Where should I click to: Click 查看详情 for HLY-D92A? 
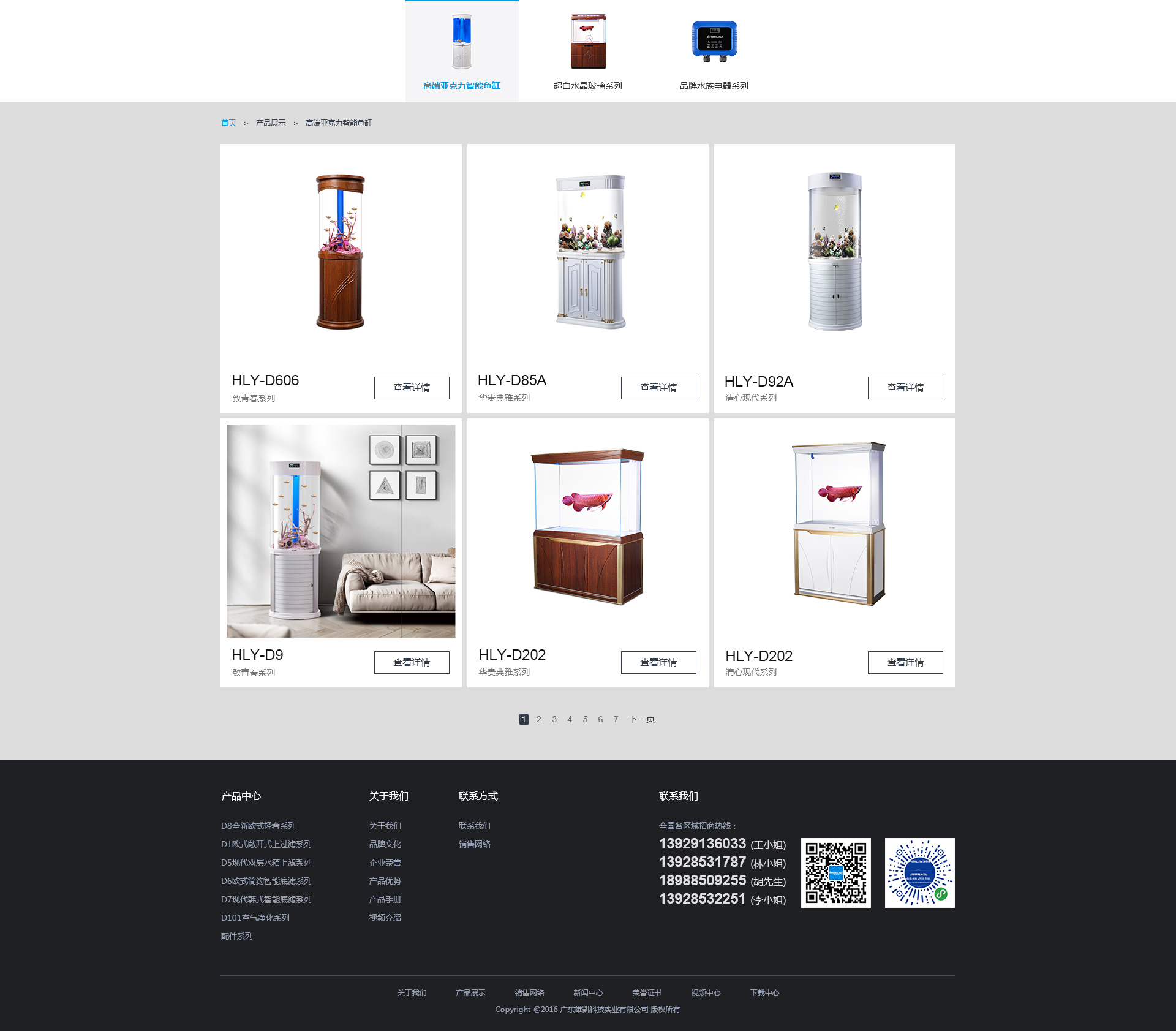(x=905, y=388)
